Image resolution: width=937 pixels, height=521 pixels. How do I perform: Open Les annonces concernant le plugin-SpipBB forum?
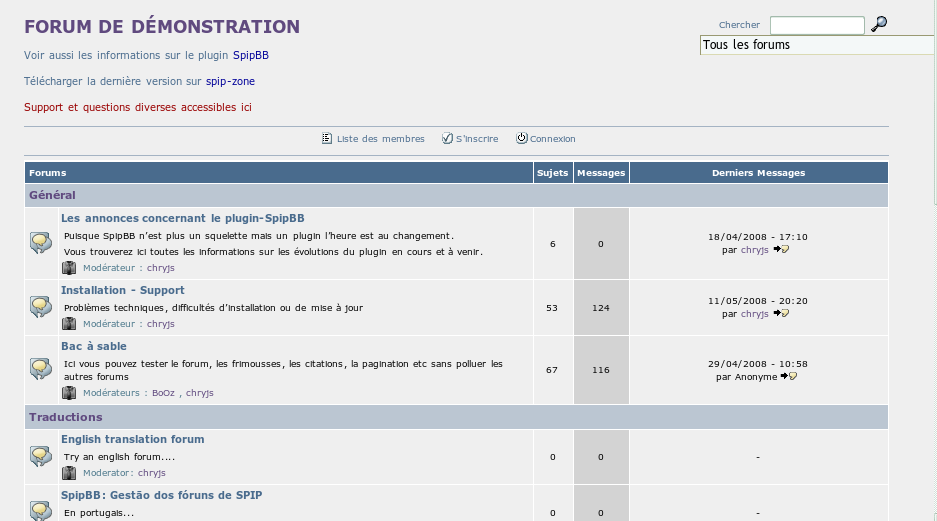182,217
